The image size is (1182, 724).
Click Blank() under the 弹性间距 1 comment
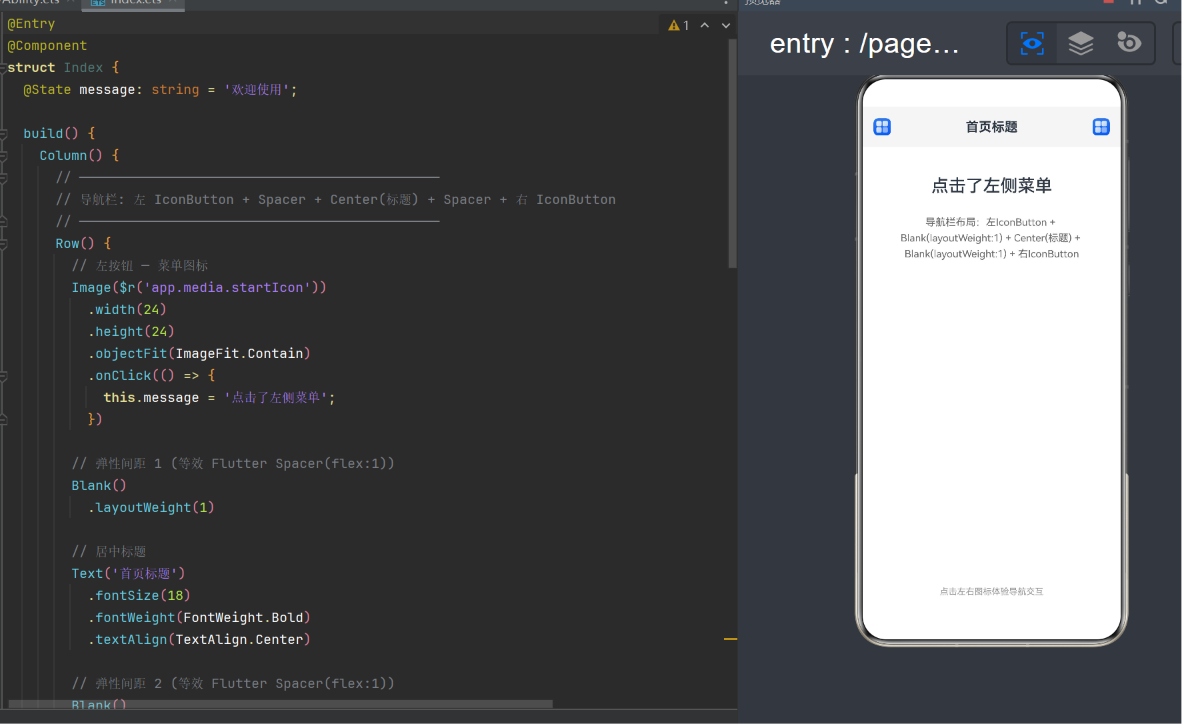(x=99, y=486)
